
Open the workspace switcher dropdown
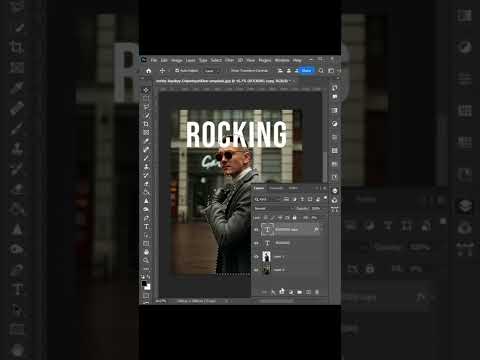click(x=331, y=71)
